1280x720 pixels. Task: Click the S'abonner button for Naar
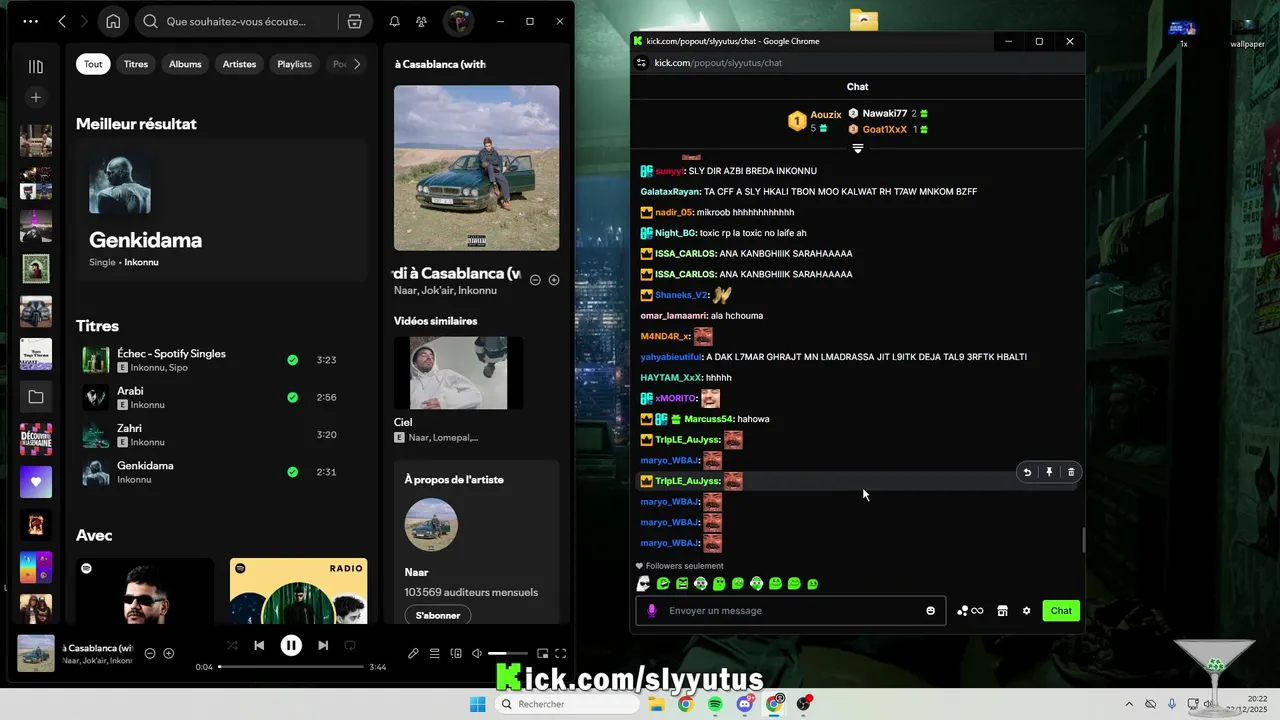438,615
